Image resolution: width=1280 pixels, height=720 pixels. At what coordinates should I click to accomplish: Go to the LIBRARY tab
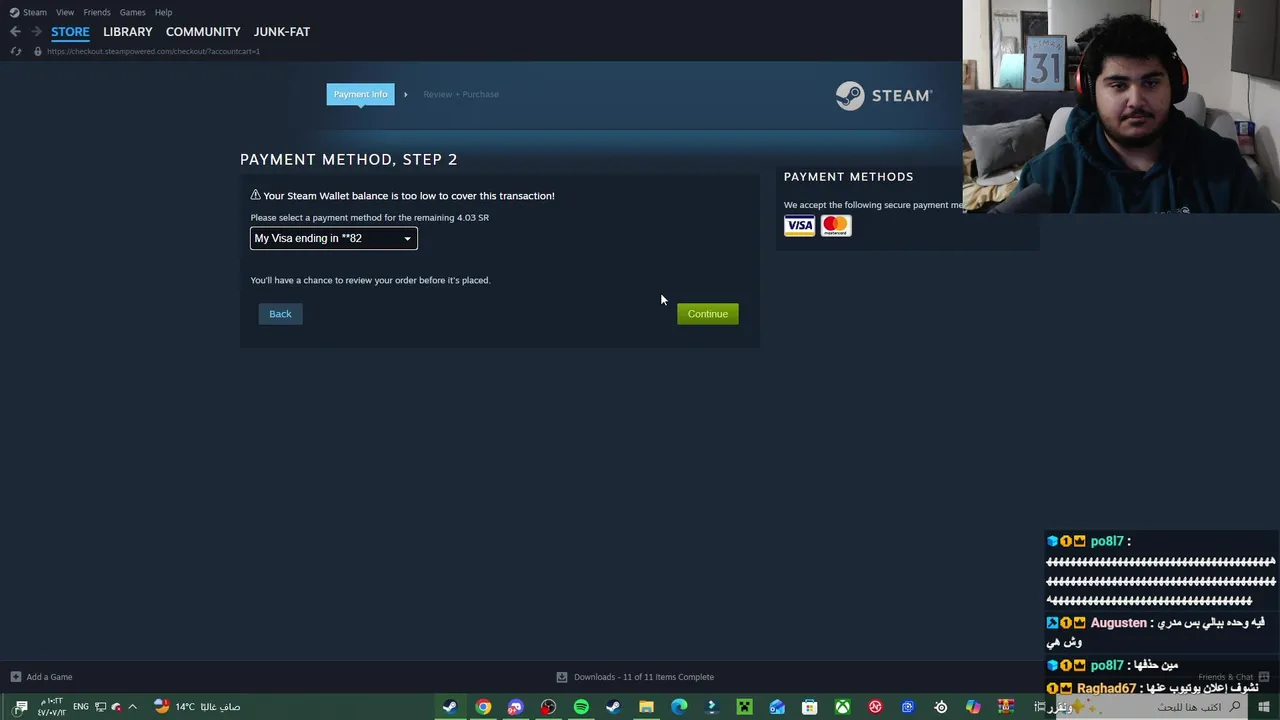pyautogui.click(x=128, y=32)
